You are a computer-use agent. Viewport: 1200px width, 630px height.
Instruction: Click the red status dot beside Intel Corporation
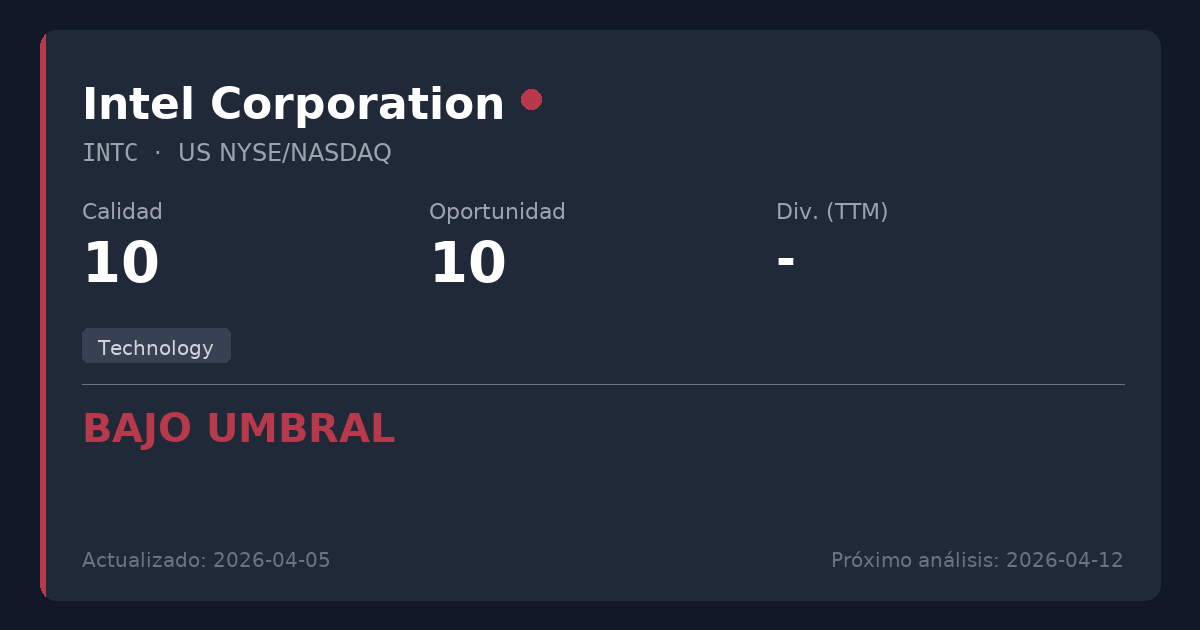(x=531, y=99)
